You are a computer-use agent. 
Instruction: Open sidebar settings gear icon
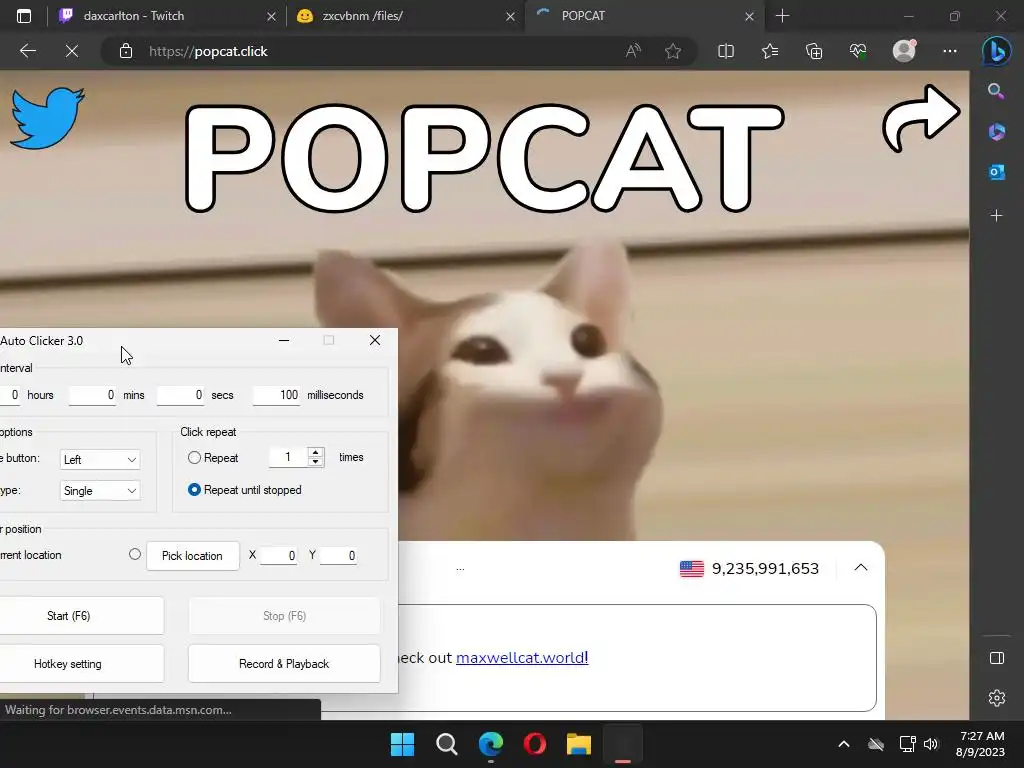[x=997, y=698]
